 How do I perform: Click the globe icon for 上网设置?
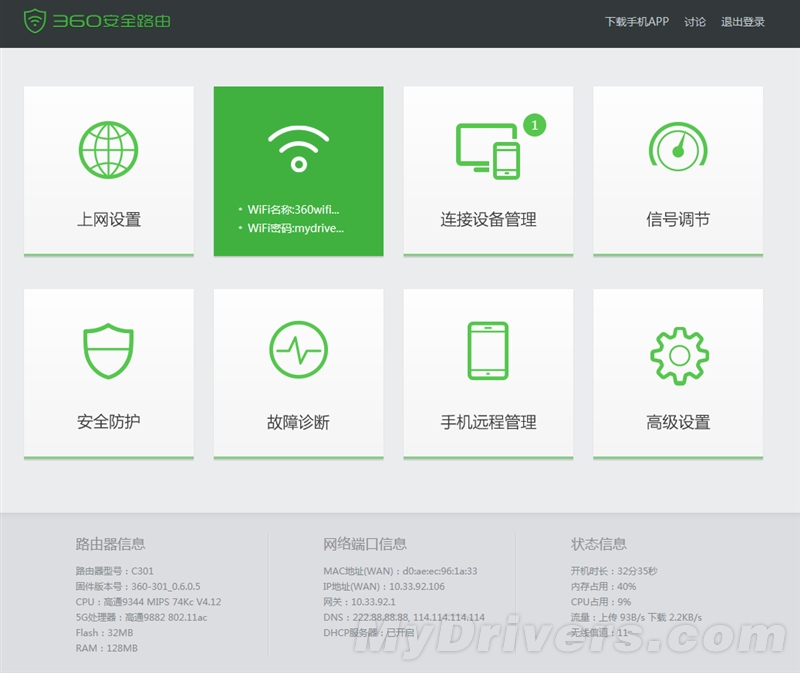pos(108,150)
